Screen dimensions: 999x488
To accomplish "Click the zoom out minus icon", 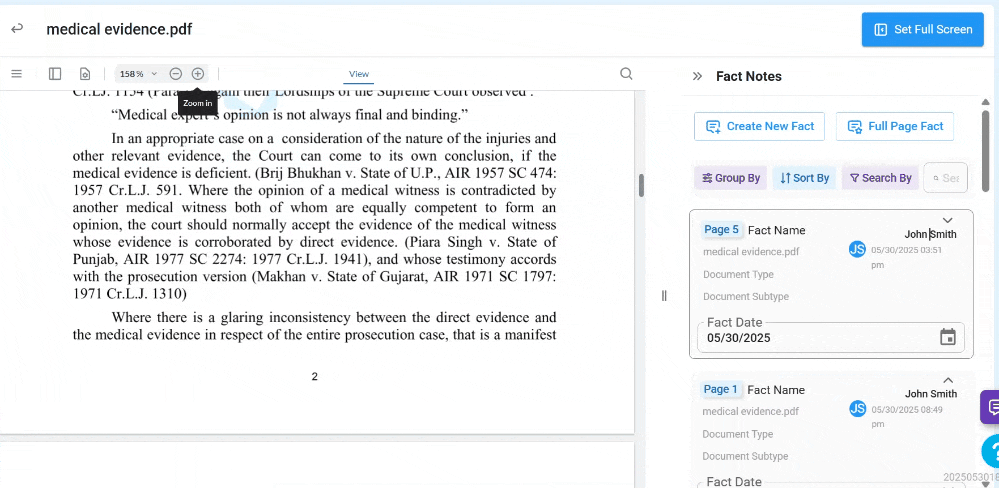I will 176,74.
